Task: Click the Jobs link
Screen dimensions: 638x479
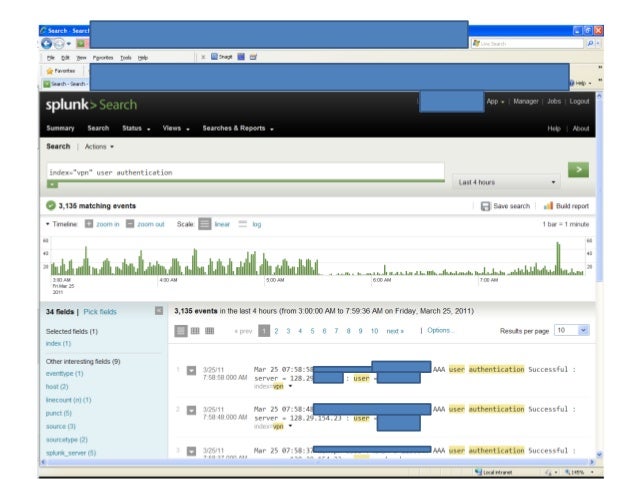Action: pyautogui.click(x=554, y=101)
